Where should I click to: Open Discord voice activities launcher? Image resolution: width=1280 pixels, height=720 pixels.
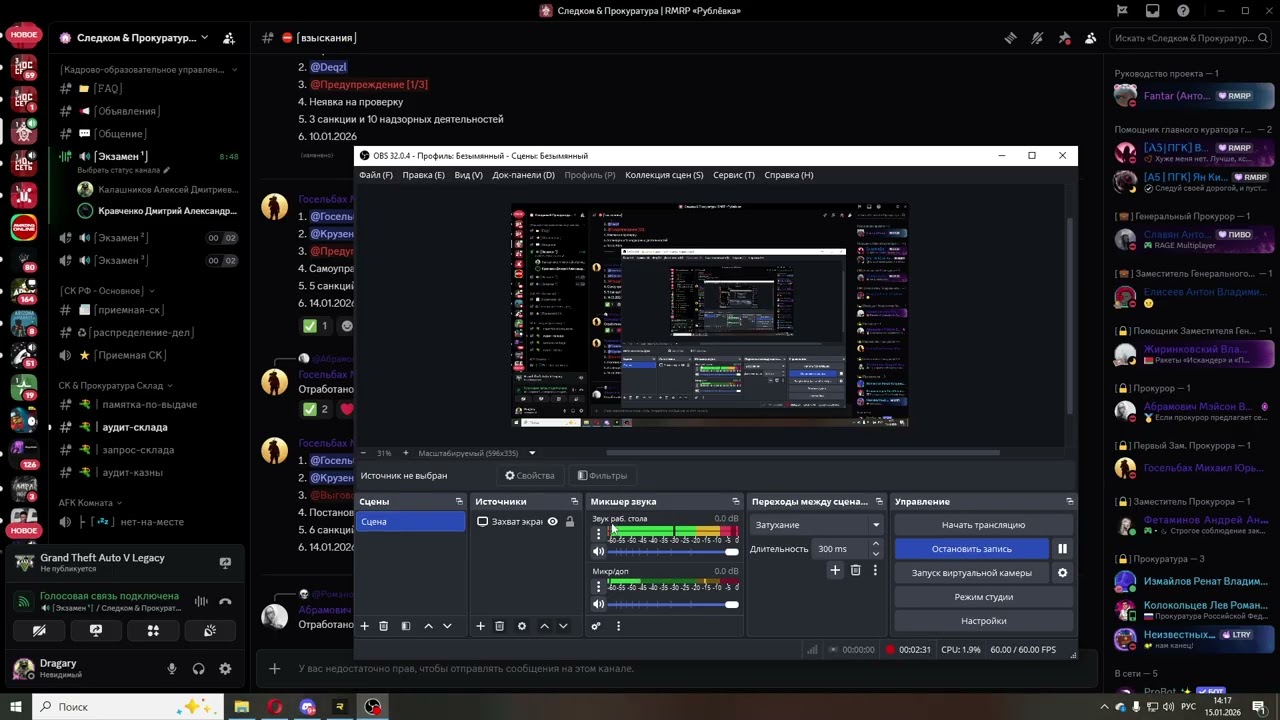[x=153, y=631]
